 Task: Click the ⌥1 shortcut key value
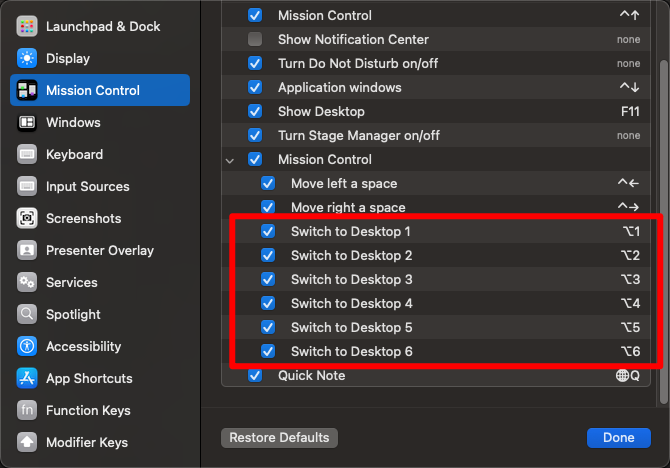(x=631, y=231)
